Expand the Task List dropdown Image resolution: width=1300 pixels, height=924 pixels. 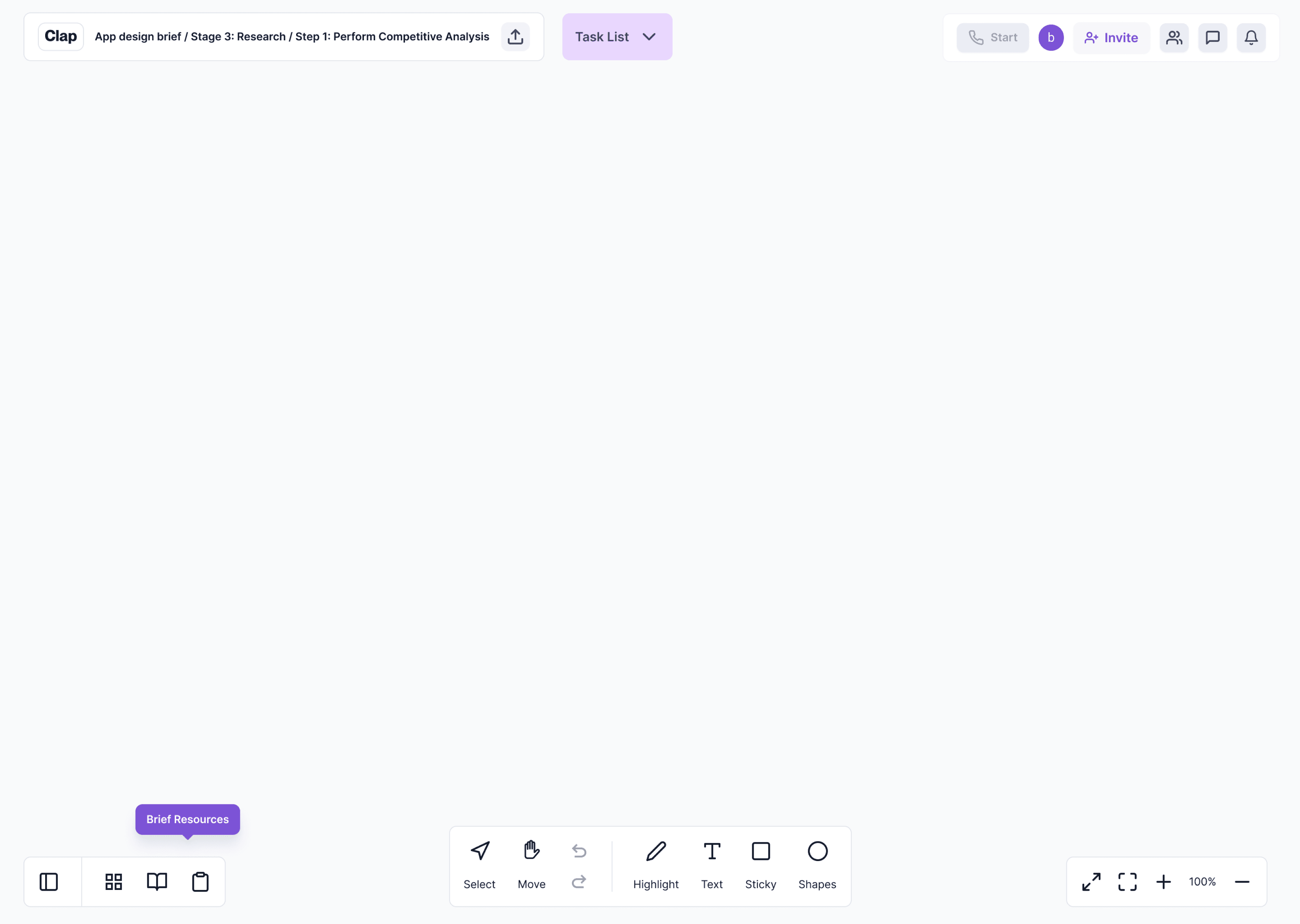pyautogui.click(x=617, y=37)
